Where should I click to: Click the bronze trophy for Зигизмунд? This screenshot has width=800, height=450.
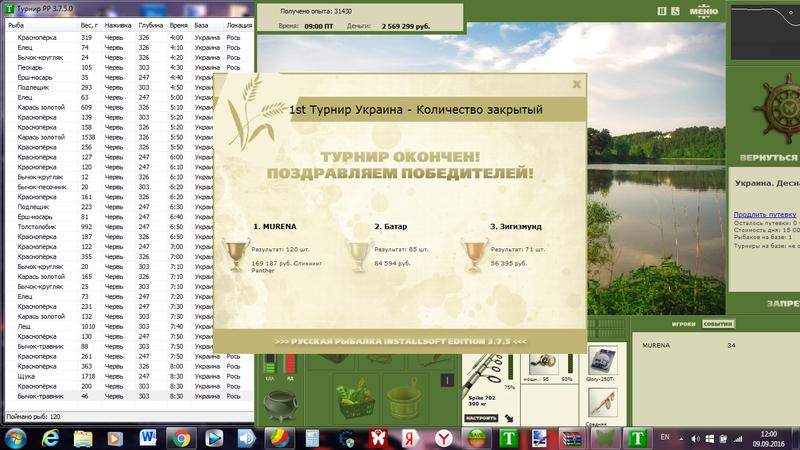(x=473, y=254)
